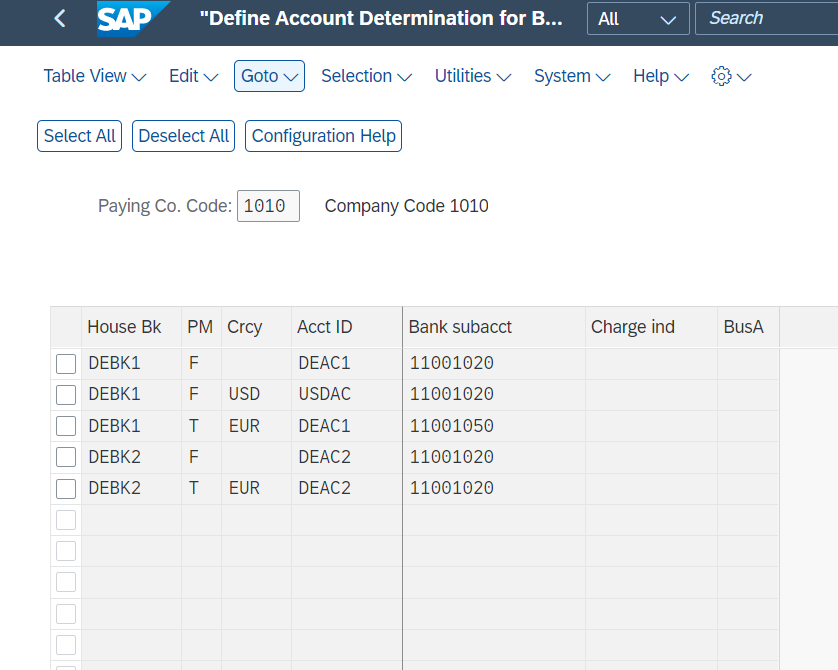Open the Goto menu

[269, 76]
